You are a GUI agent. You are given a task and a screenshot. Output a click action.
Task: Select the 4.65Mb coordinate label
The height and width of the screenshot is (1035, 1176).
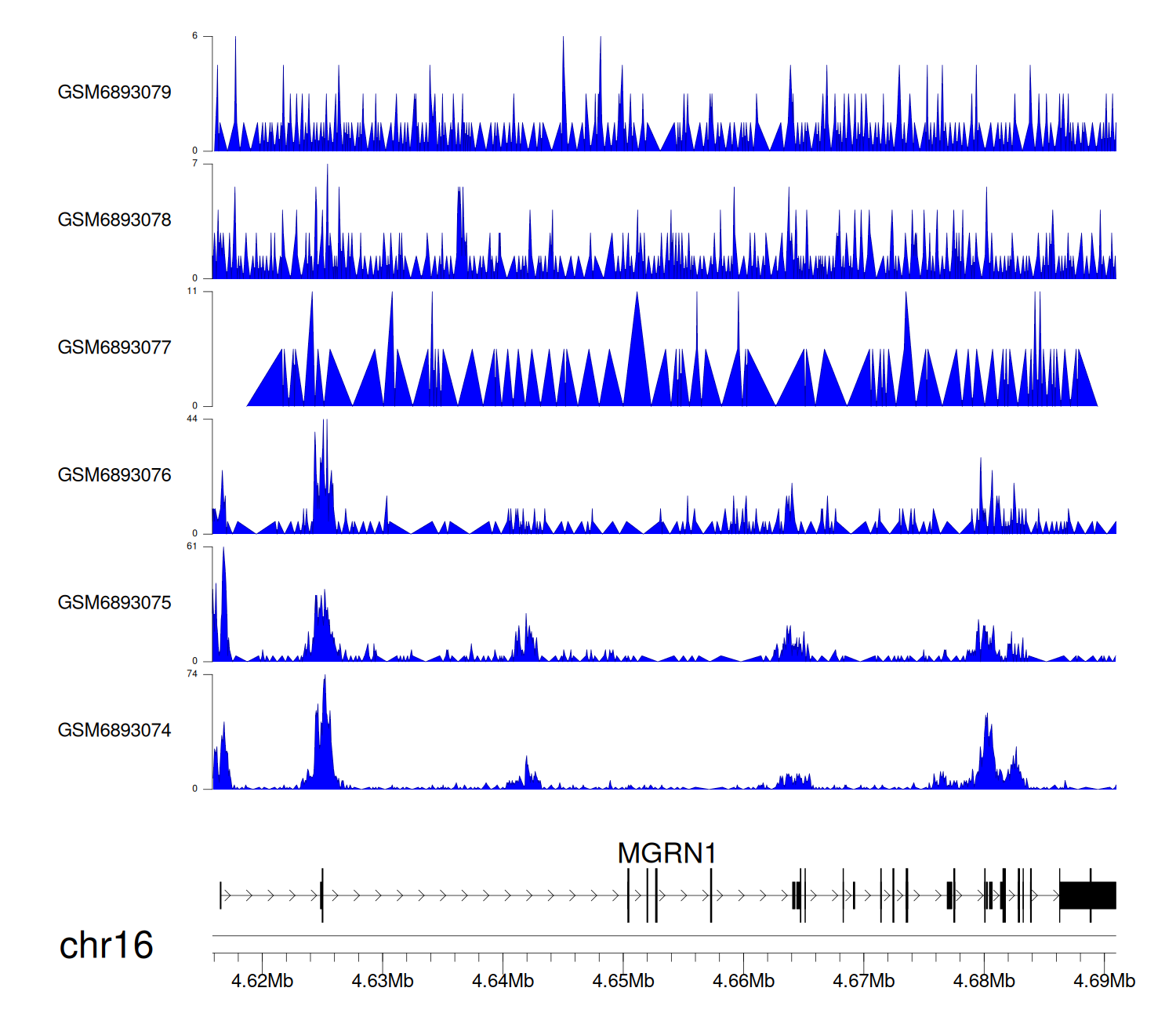(x=623, y=982)
